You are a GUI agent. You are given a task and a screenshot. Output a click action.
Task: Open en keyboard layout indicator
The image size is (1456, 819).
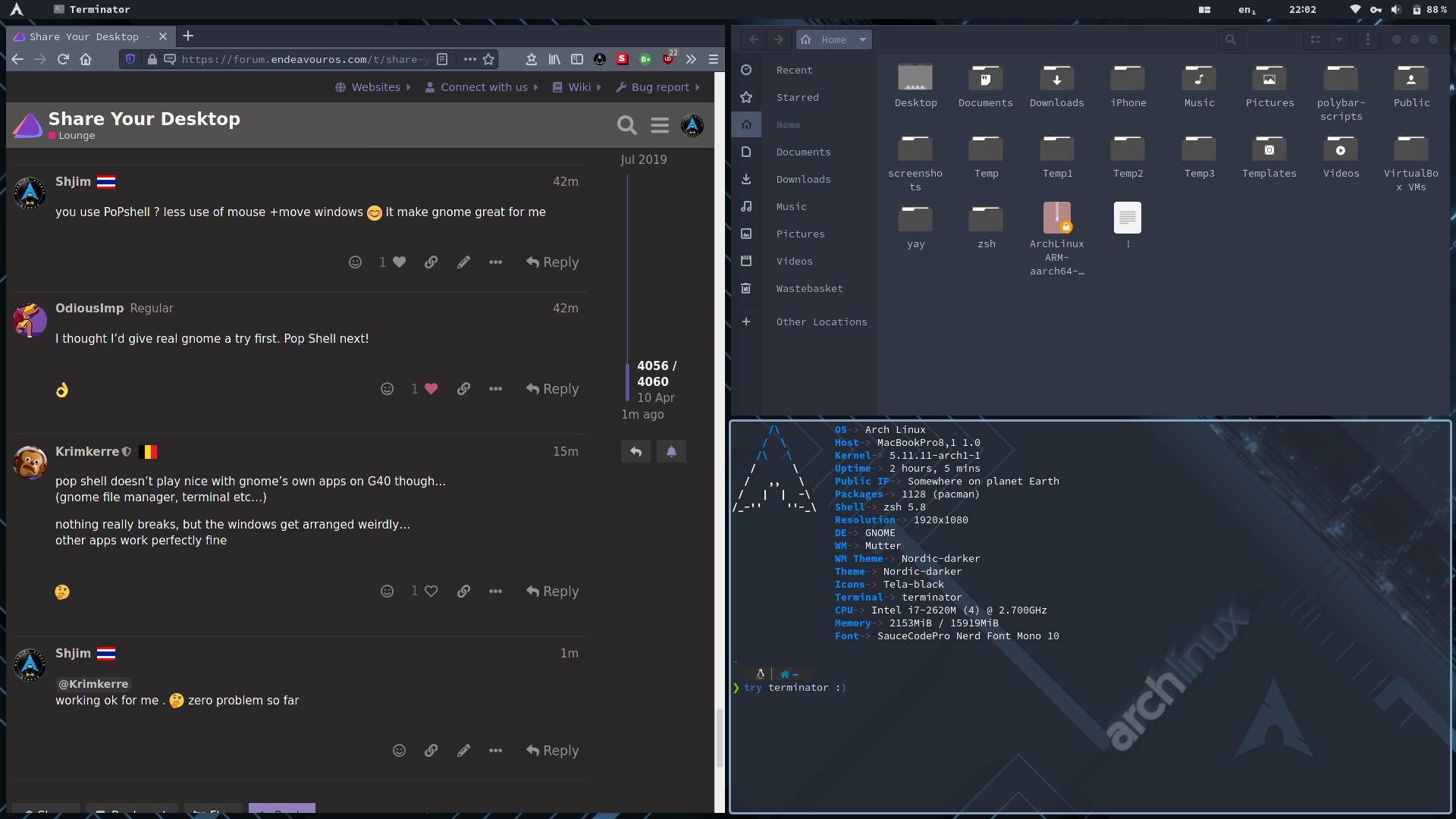click(x=1247, y=9)
